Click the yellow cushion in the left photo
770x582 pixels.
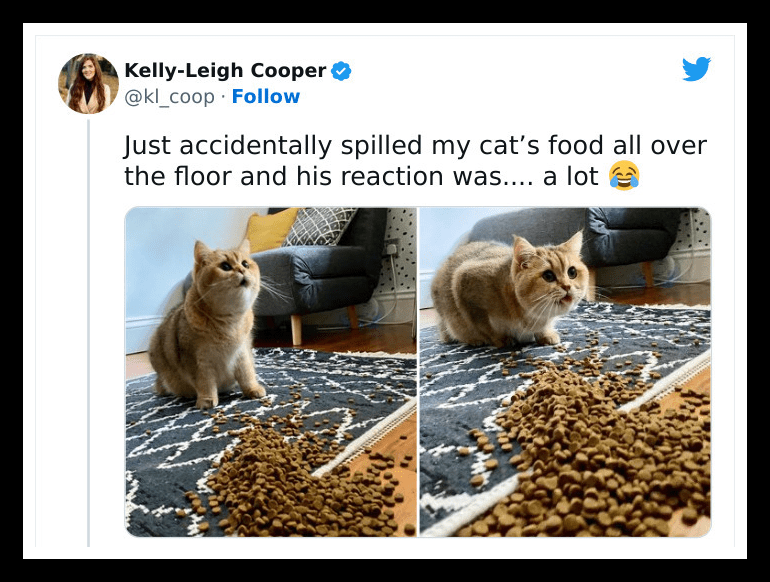(271, 230)
